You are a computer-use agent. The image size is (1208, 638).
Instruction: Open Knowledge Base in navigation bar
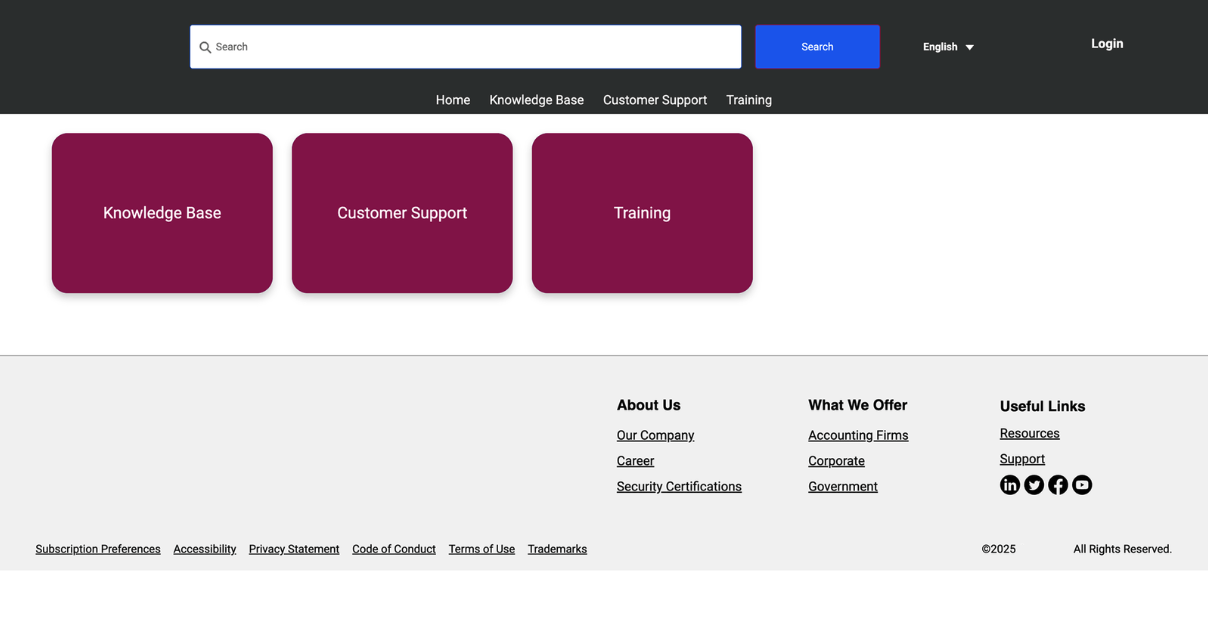click(536, 100)
